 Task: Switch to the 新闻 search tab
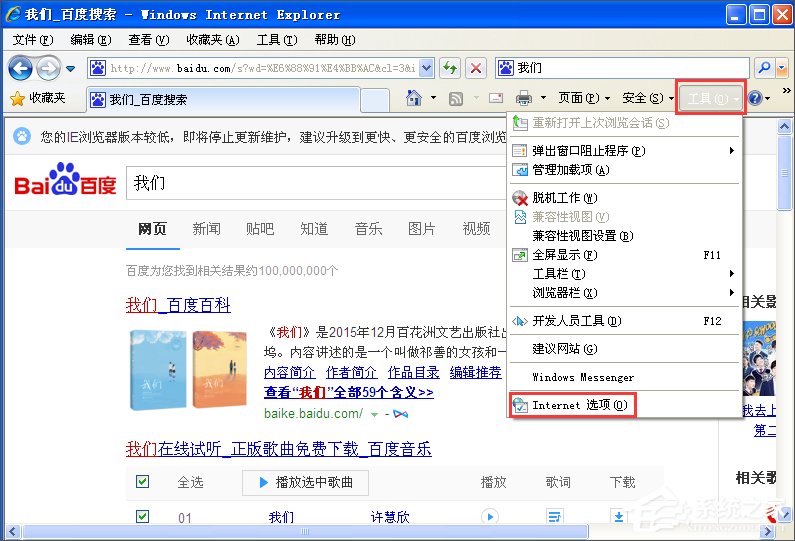coord(206,229)
